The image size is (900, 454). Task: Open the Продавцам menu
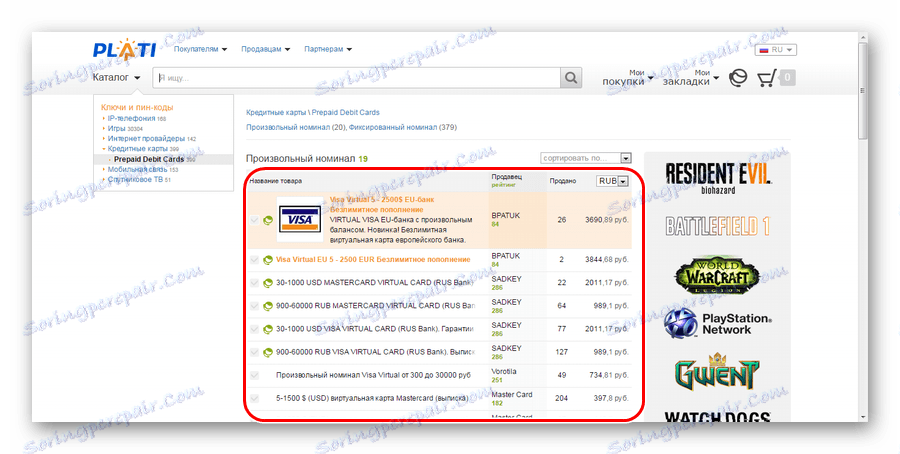(x=266, y=49)
